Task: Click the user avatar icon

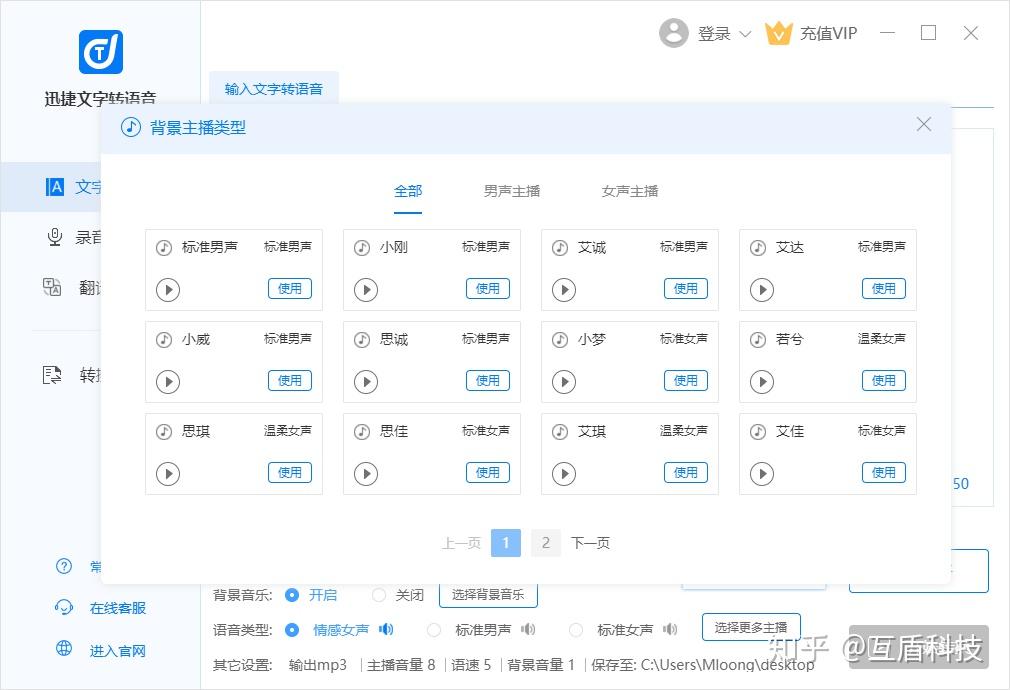Action: [674, 33]
